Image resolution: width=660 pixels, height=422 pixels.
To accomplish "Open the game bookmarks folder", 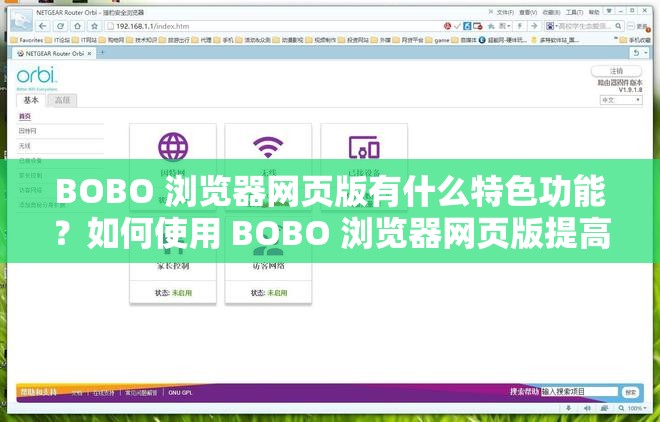I will pos(437,40).
